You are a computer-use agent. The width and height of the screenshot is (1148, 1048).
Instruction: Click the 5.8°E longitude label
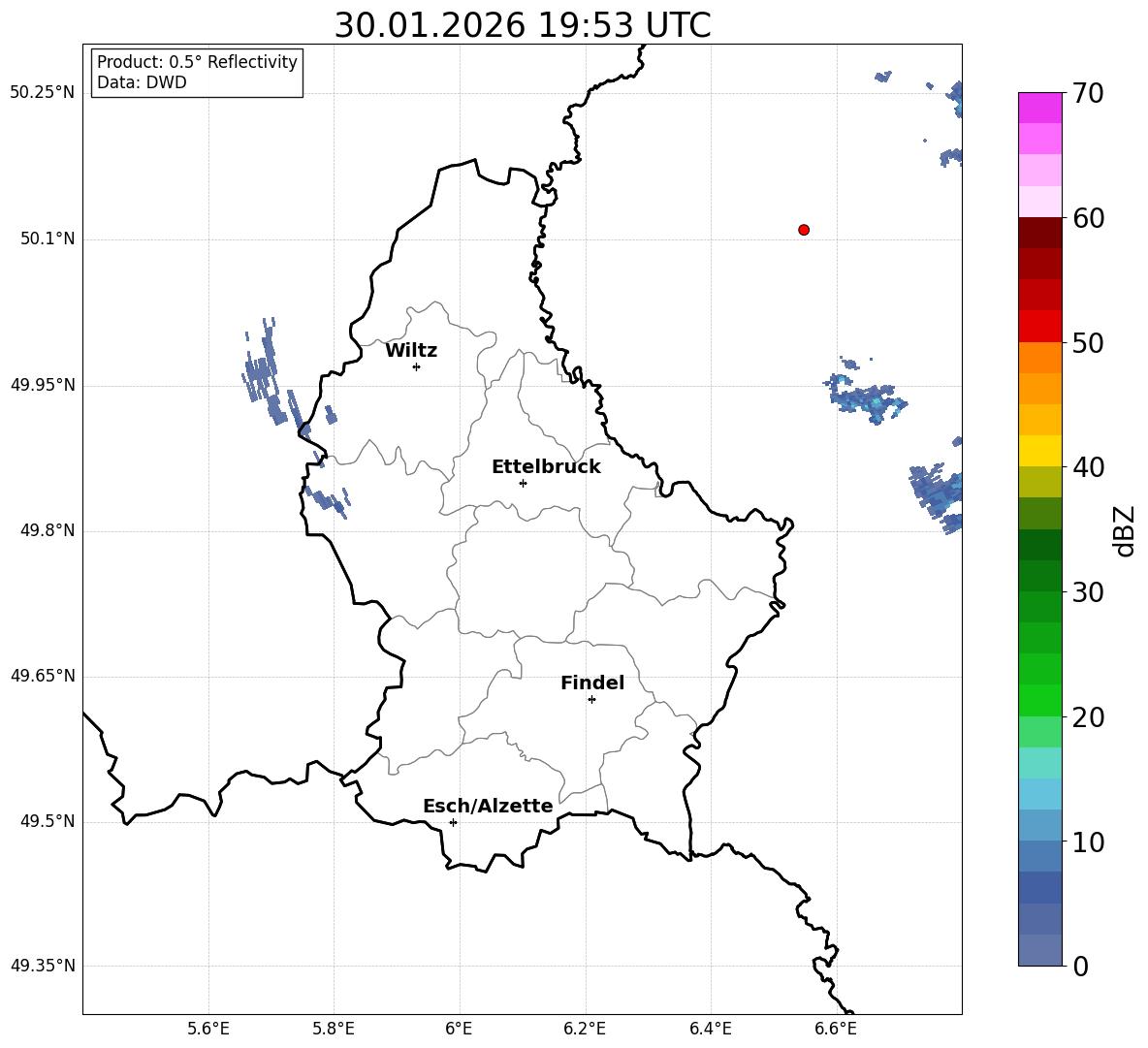pos(334,1029)
